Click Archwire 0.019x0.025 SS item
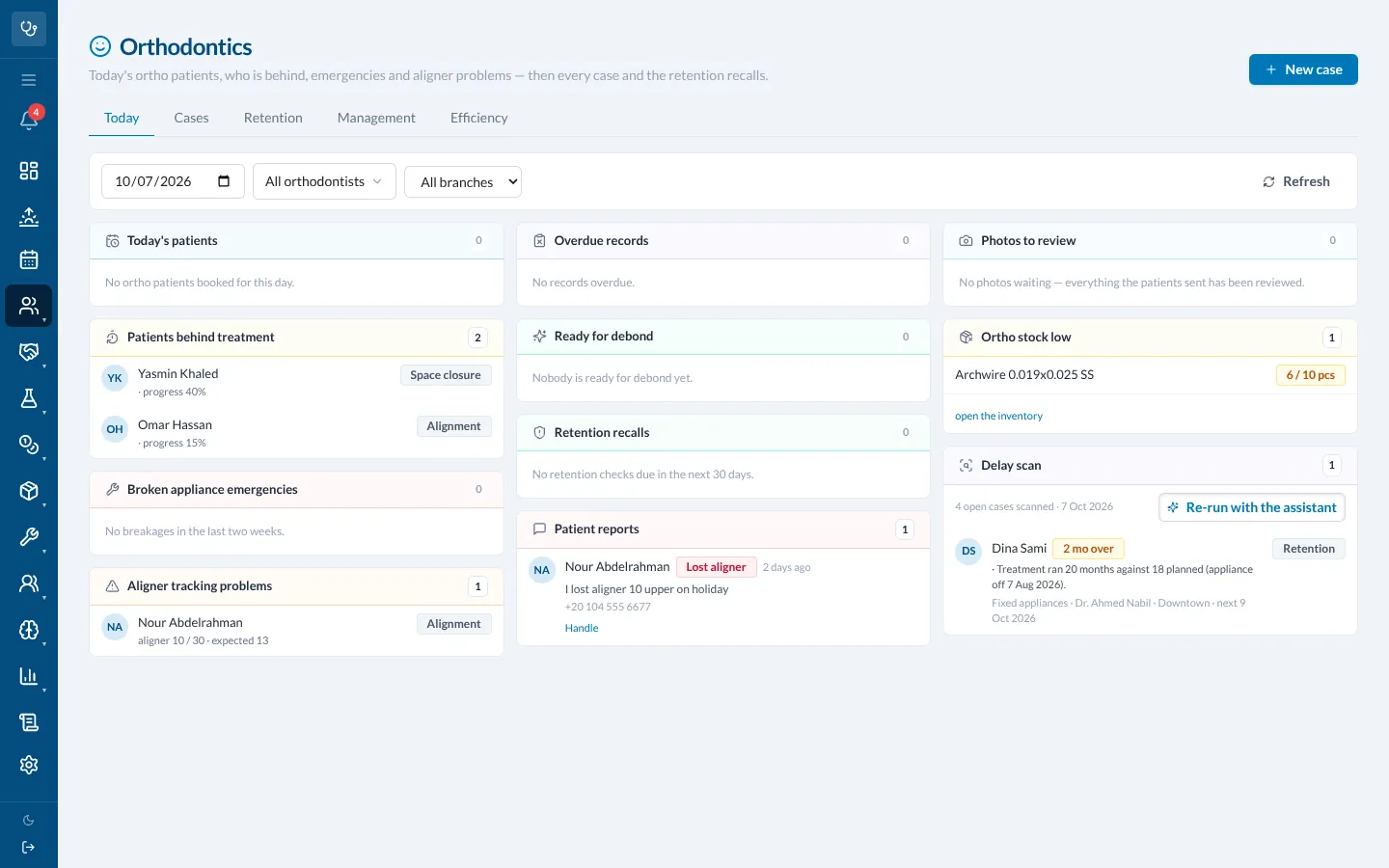 pos(1024,374)
